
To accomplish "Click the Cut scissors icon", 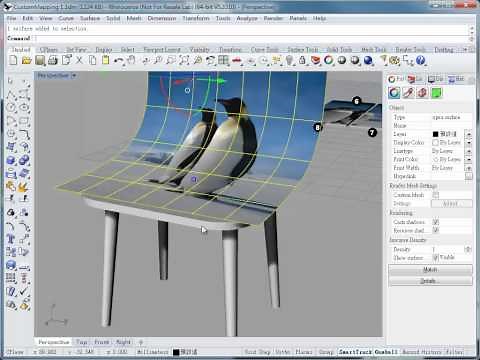I will (x=79, y=60).
